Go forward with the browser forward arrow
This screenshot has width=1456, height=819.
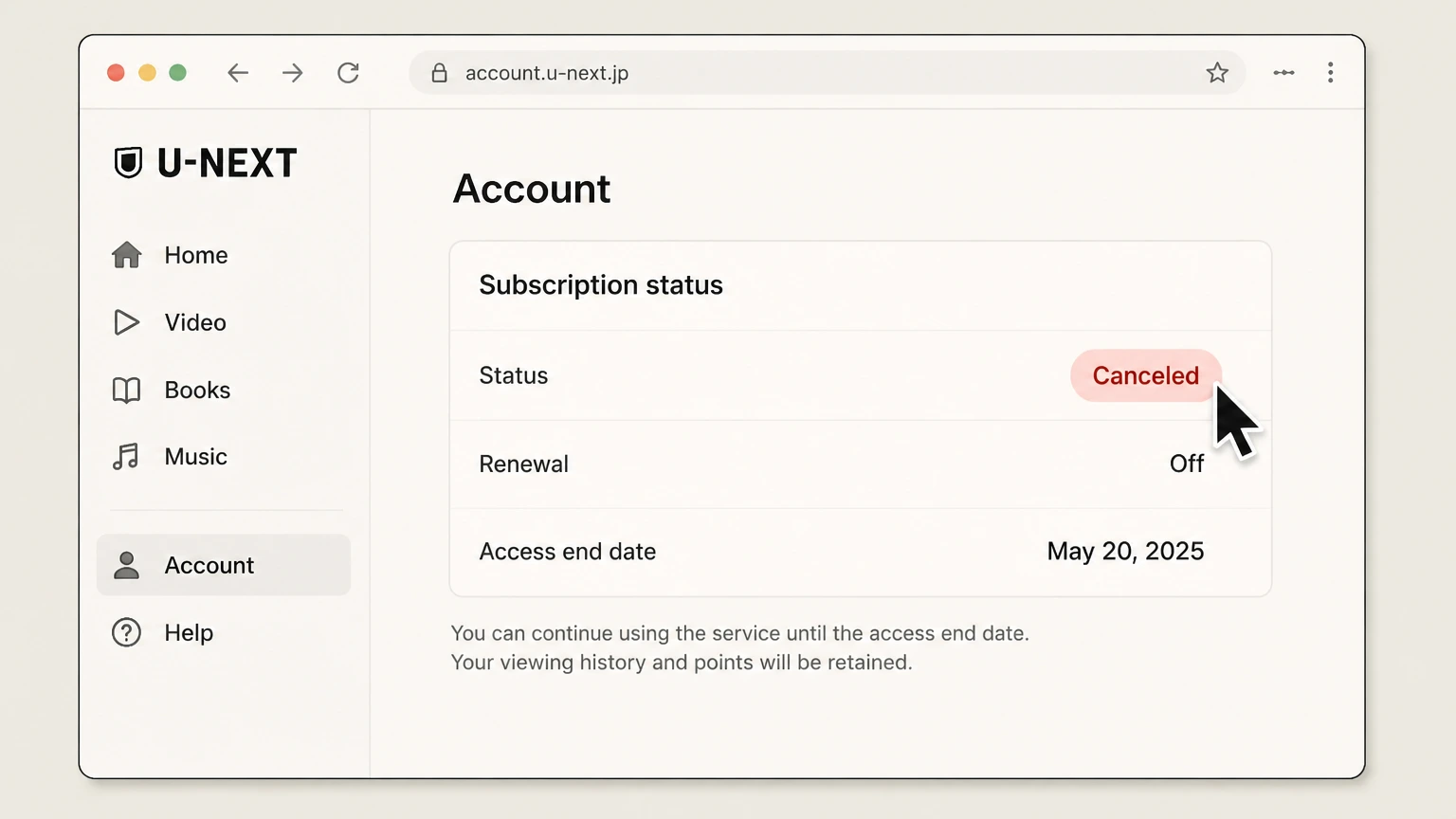tap(293, 73)
